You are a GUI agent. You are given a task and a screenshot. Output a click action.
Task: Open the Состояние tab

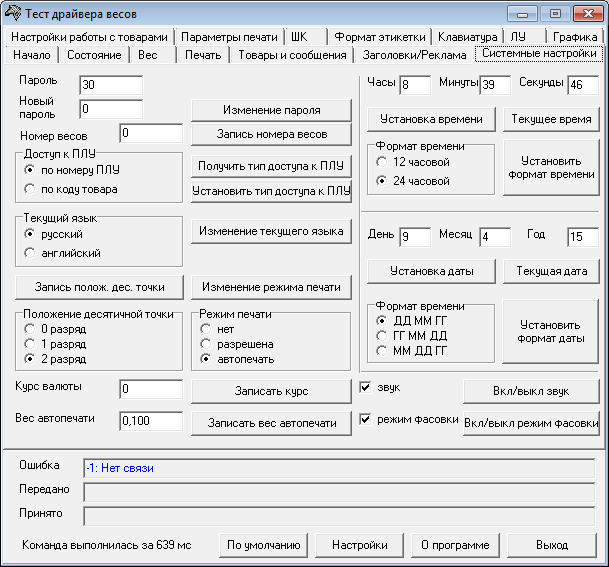(x=94, y=55)
